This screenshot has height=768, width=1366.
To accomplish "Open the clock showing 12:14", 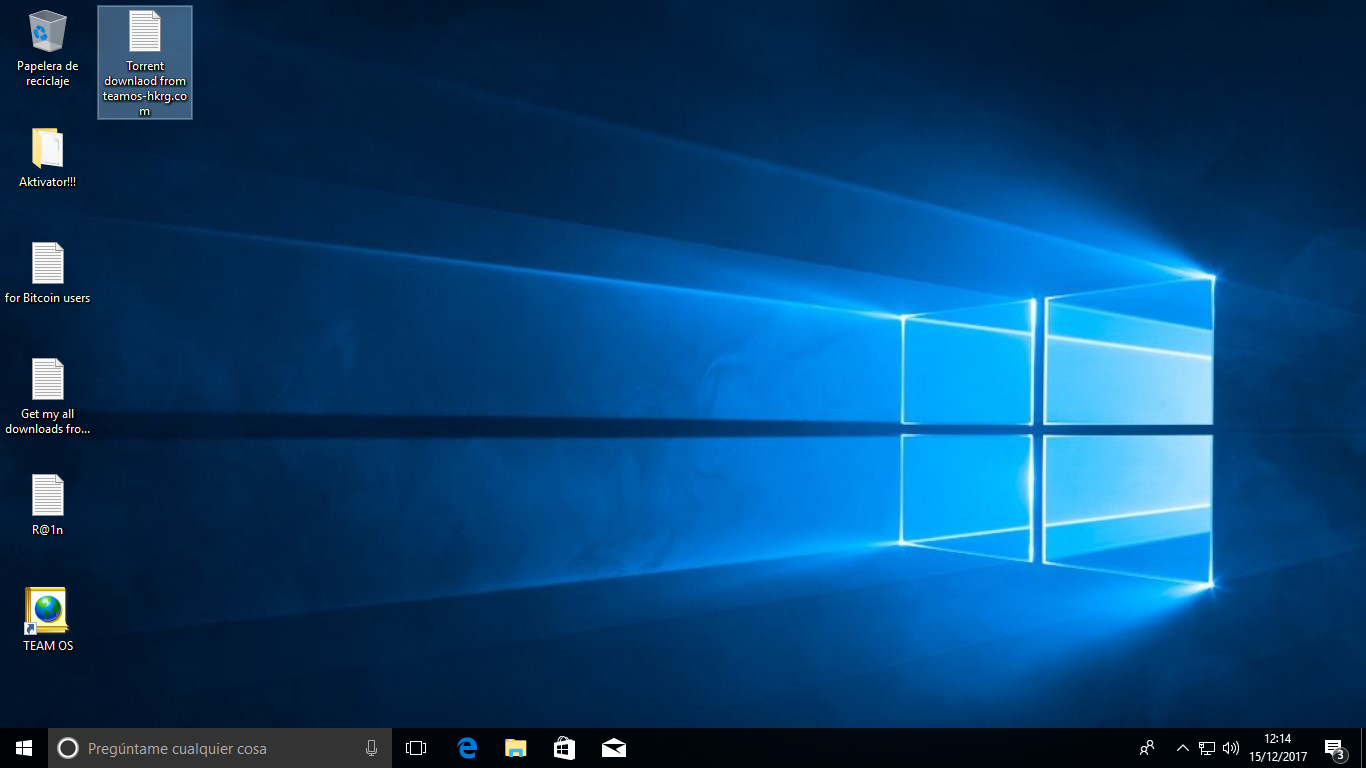I will (x=1278, y=748).
